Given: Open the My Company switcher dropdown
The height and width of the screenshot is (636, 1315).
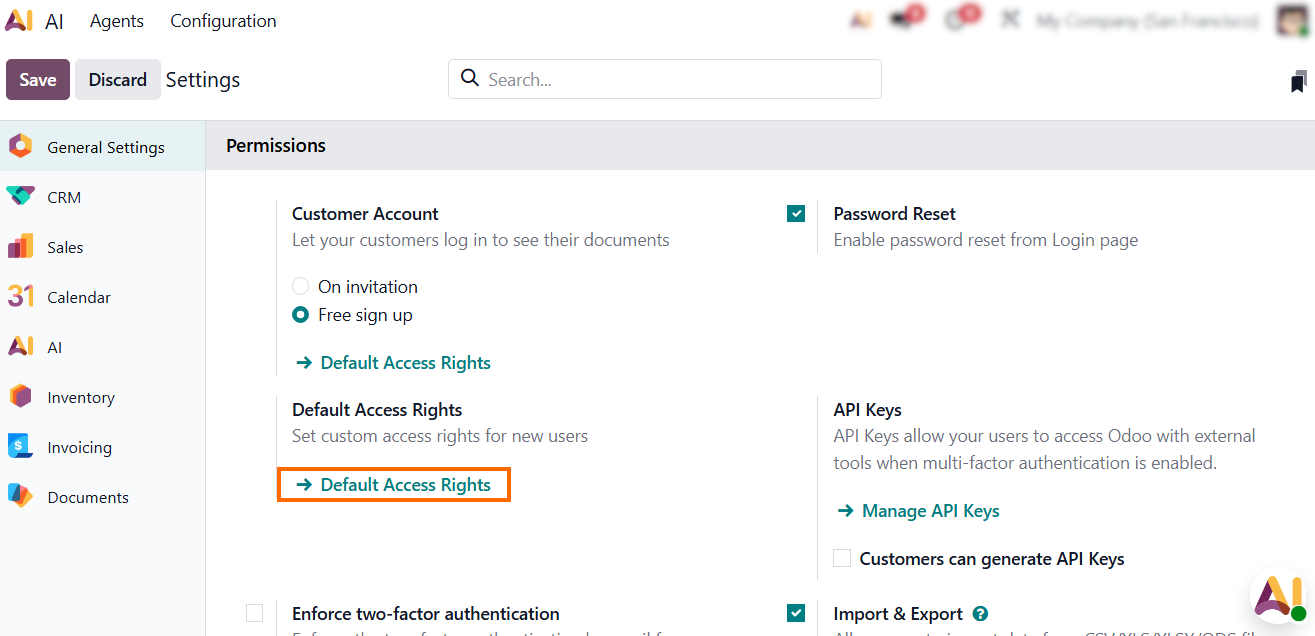Looking at the screenshot, I should (x=1147, y=21).
